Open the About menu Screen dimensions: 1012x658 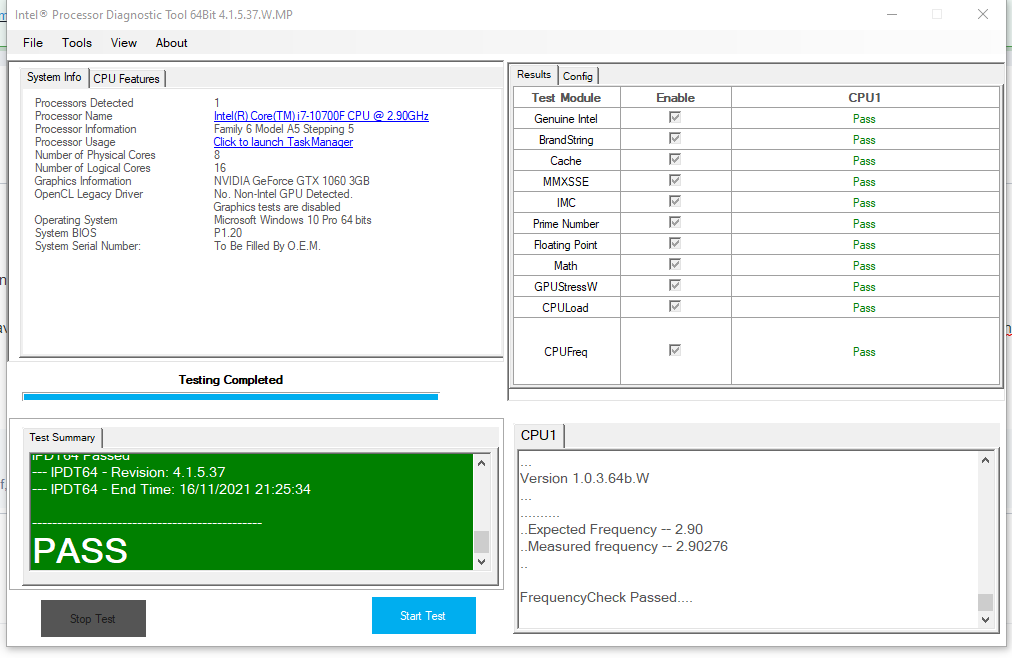tap(171, 43)
